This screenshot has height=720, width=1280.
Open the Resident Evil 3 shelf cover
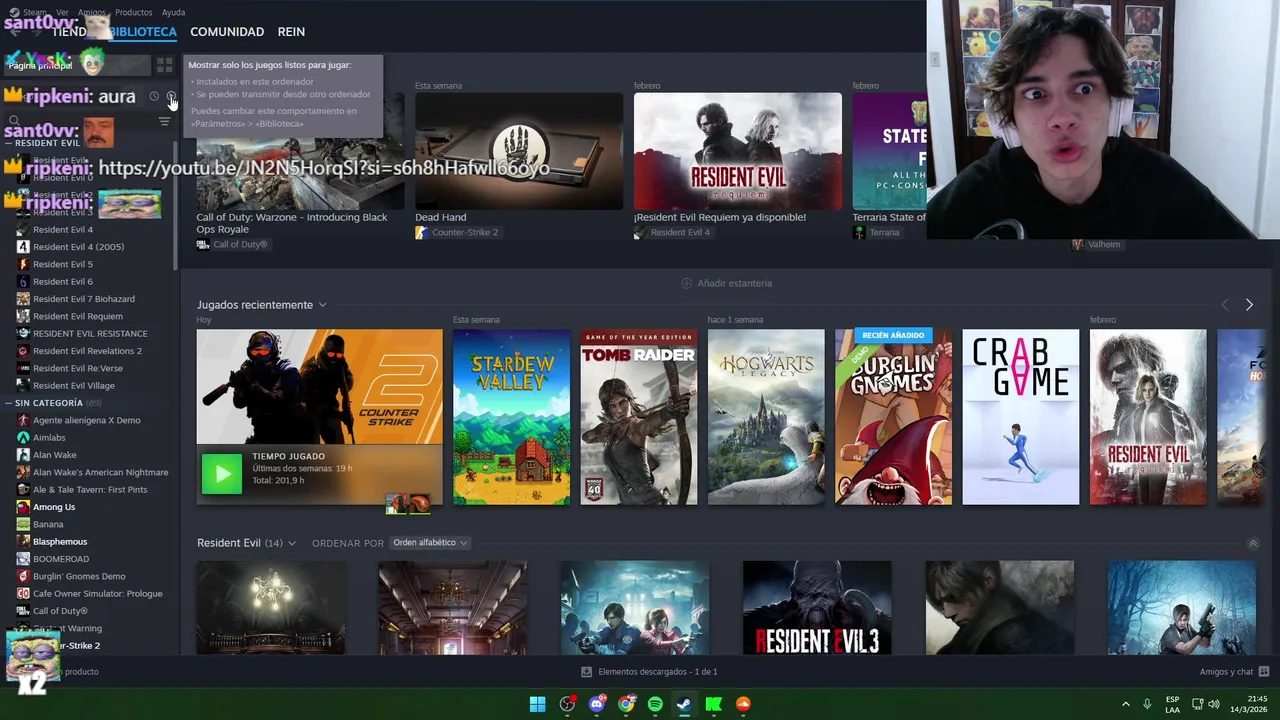point(817,607)
